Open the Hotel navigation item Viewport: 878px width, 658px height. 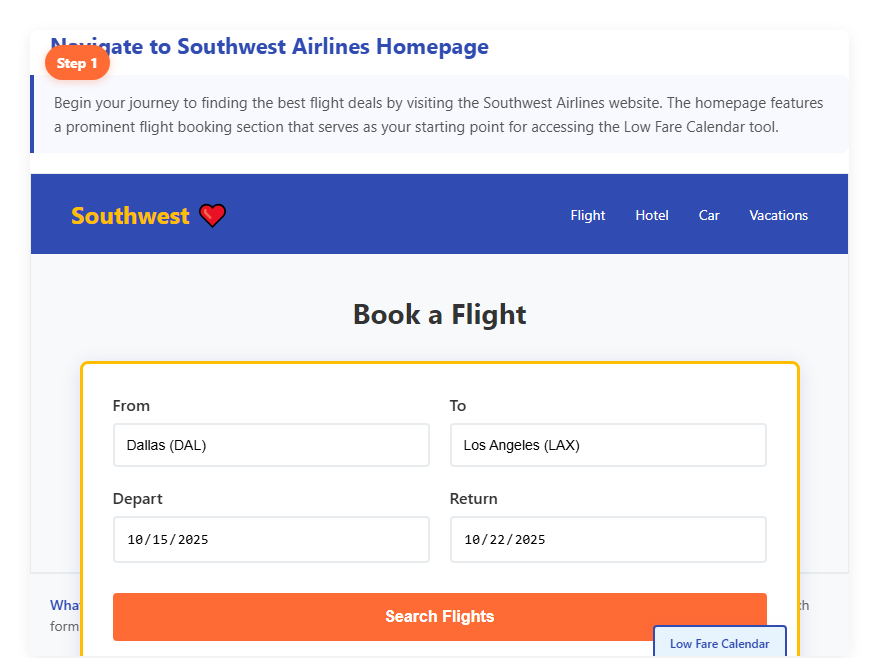point(652,215)
